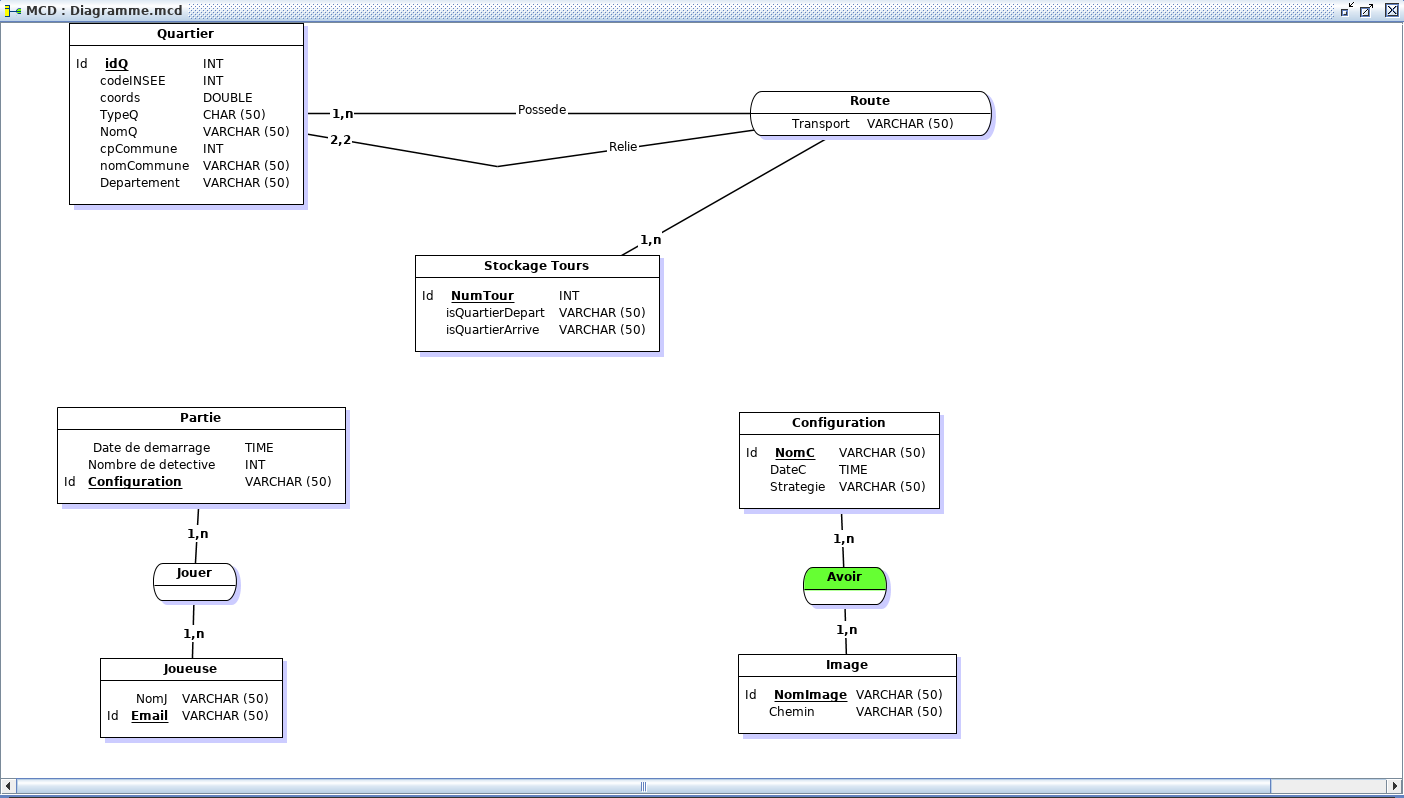Close the Diagramme.mcd internal window
1404x798 pixels.
[x=1391, y=10]
